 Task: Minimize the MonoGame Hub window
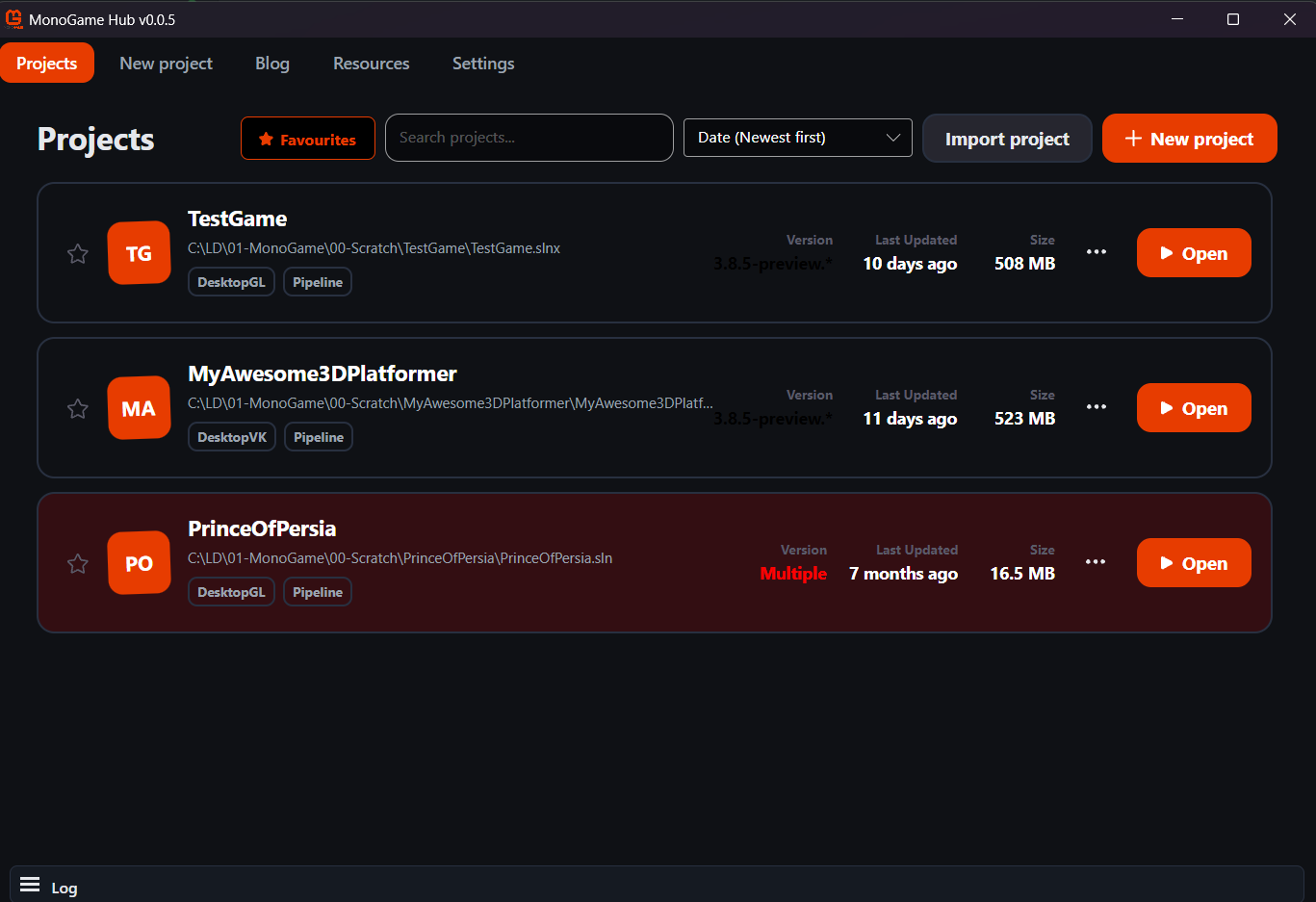pos(1177,19)
